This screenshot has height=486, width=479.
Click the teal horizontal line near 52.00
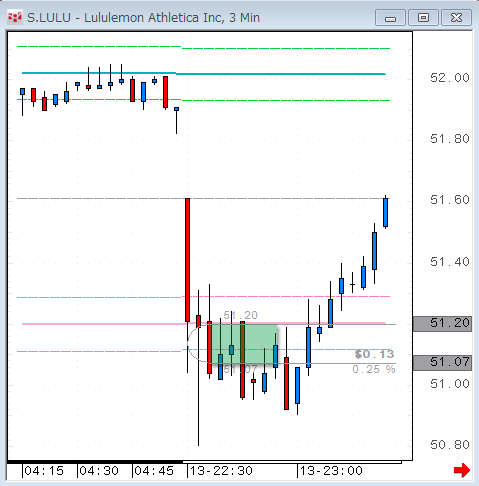click(203, 73)
